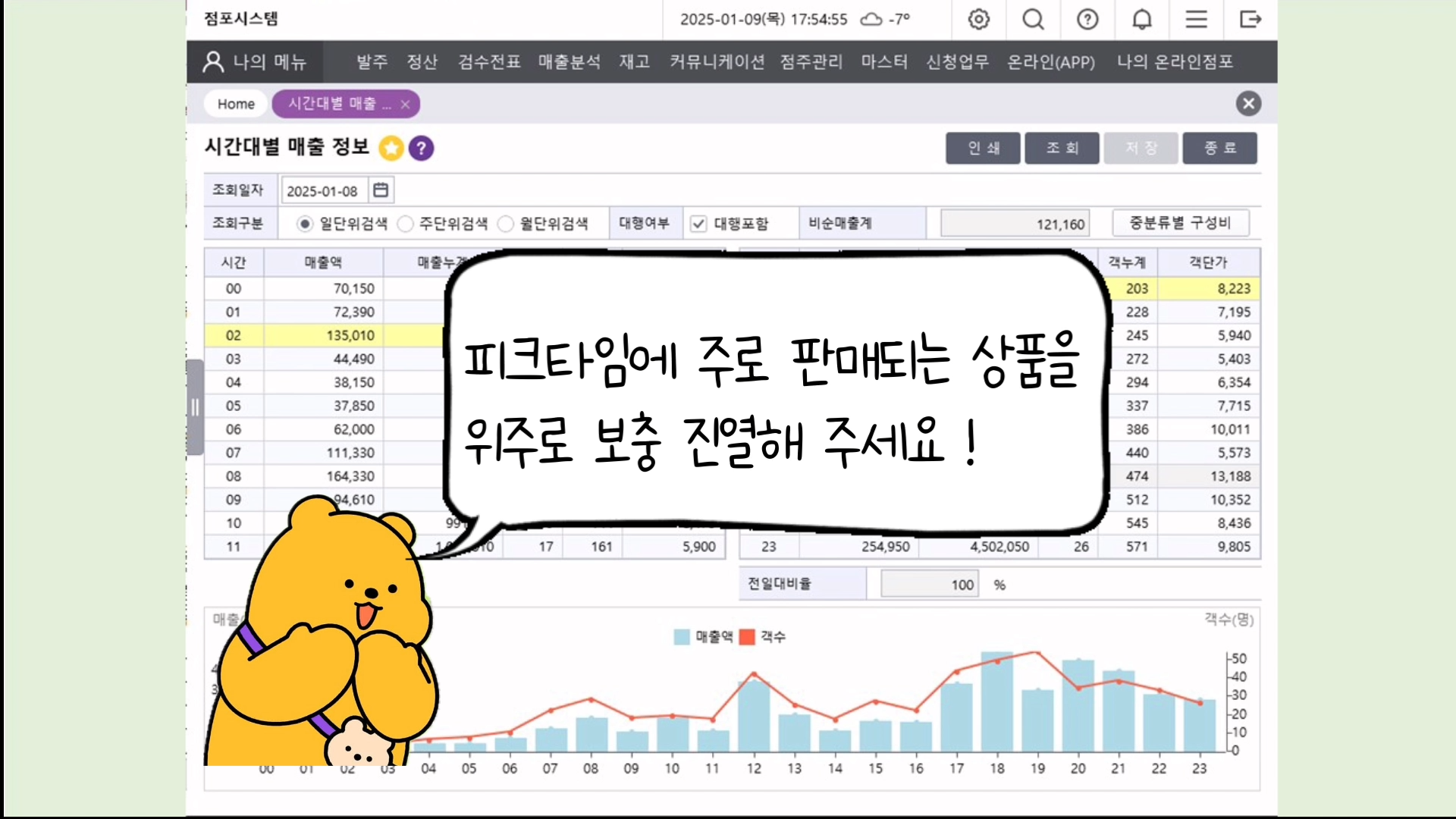Open the notifications bell icon
Viewport: 1456px width, 819px height.
point(1142,19)
